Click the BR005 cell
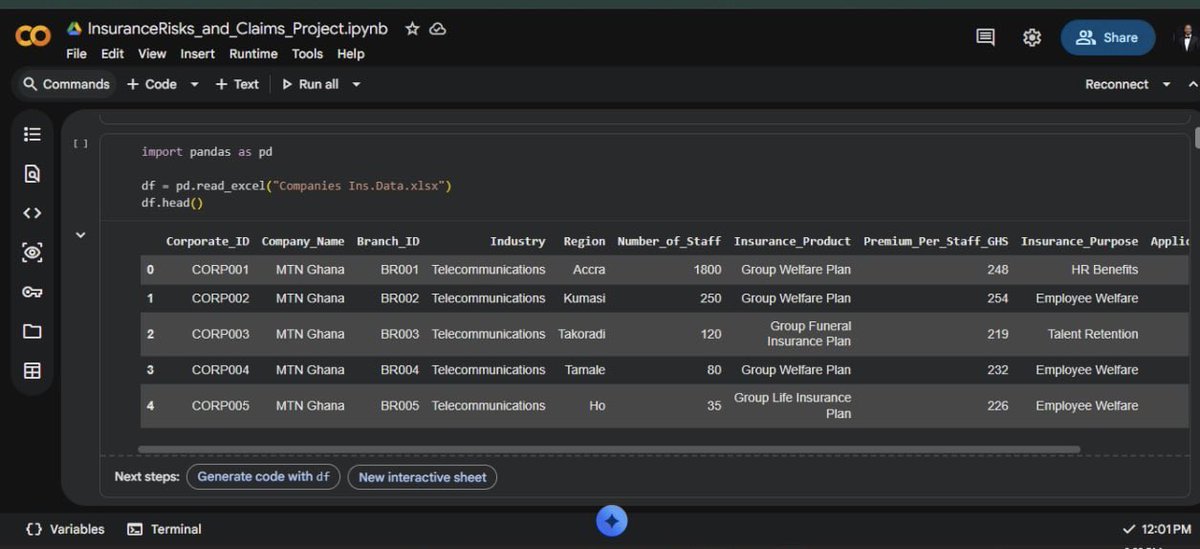Image resolution: width=1200 pixels, height=549 pixels. pos(400,406)
